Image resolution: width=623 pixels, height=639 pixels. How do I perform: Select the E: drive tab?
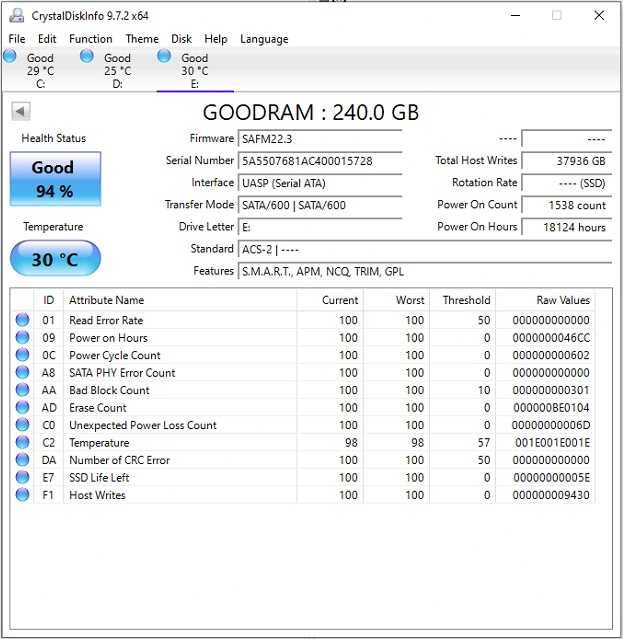[x=195, y=71]
